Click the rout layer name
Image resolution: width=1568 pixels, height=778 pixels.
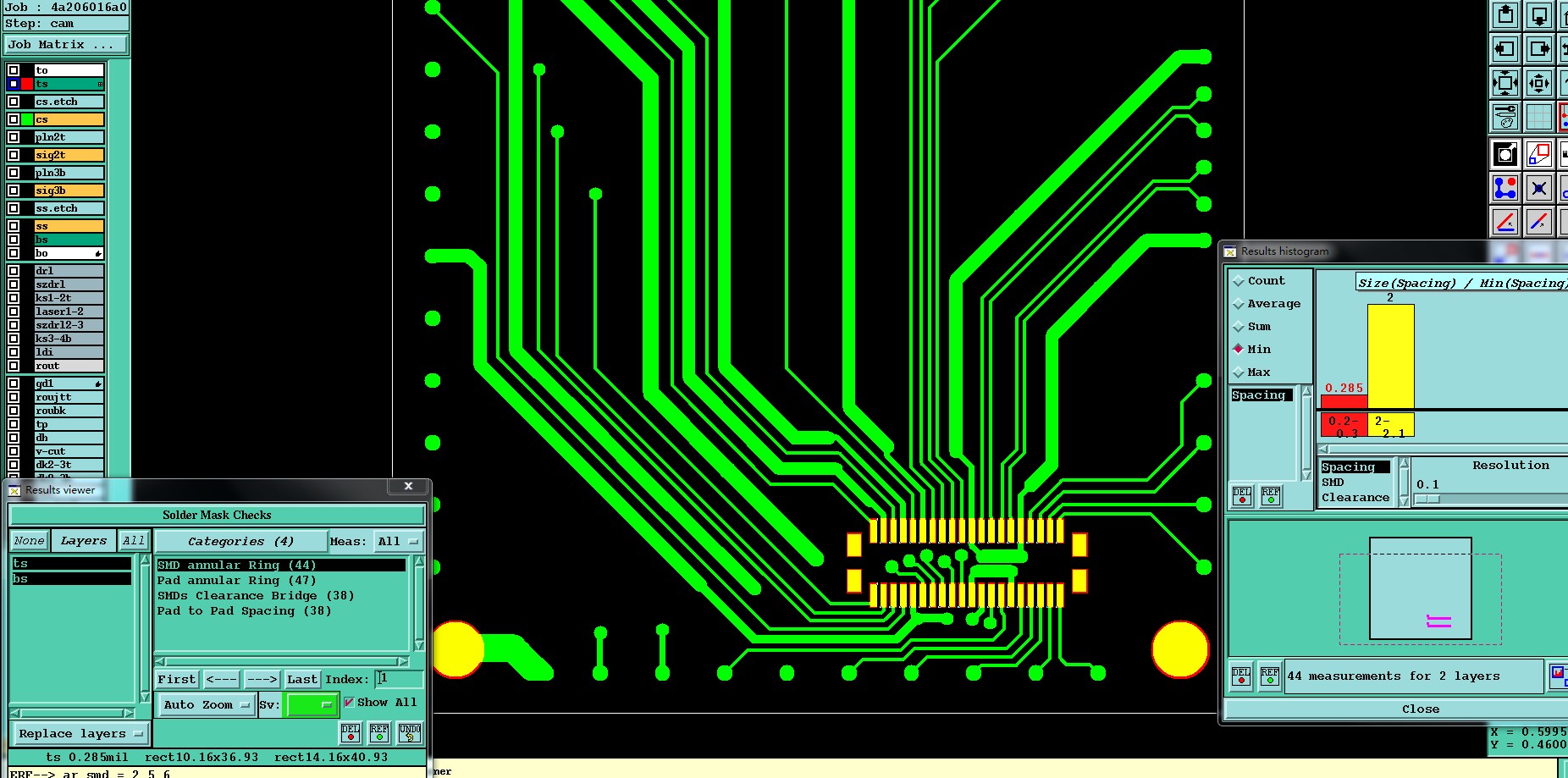[69, 366]
